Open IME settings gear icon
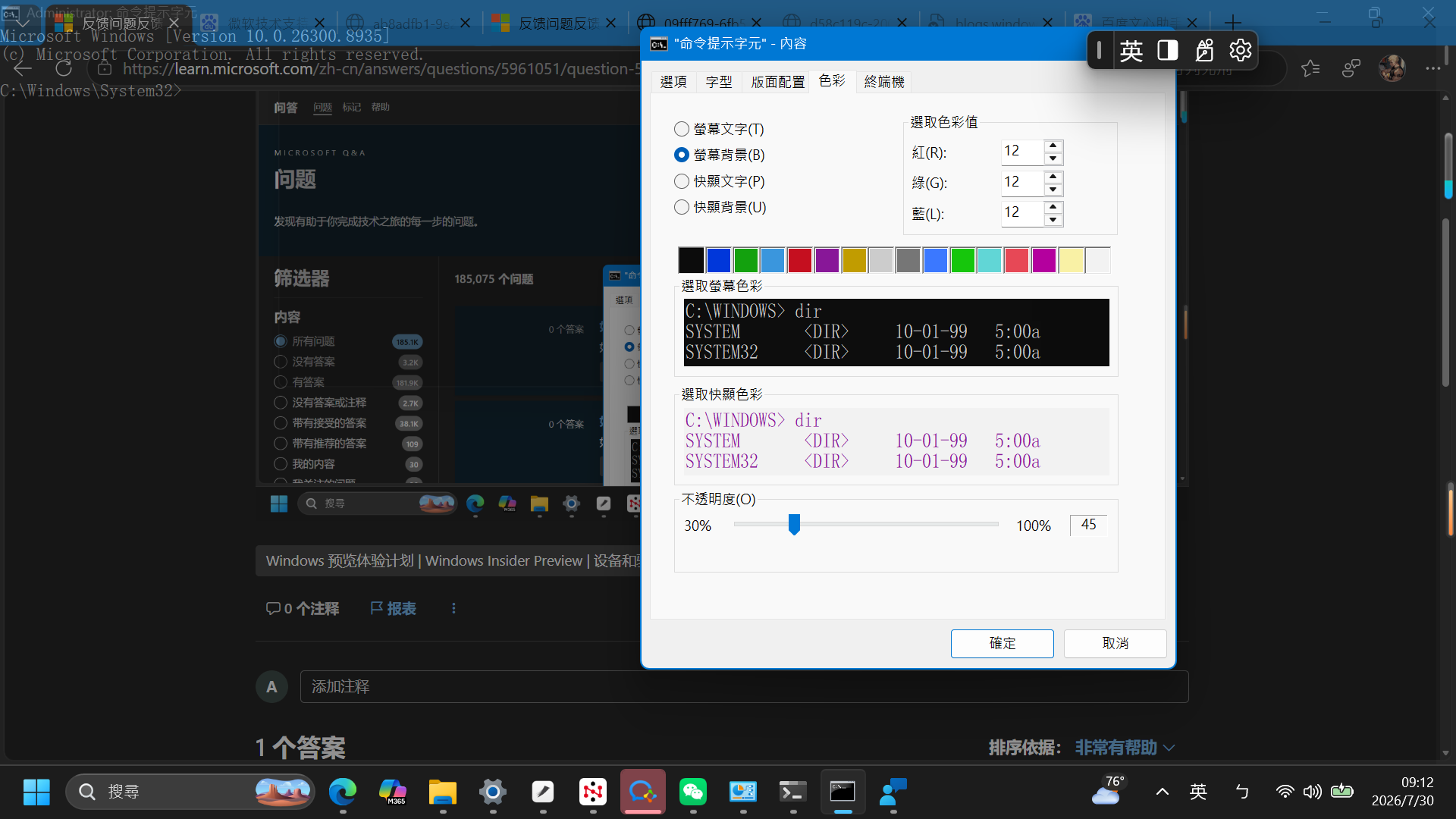Viewport: 1456px width, 819px height. 1240,50
